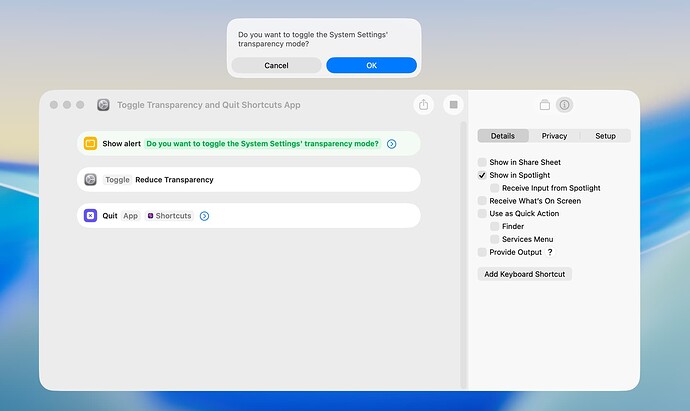
Task: Switch to the Privacy tab
Action: (x=554, y=136)
